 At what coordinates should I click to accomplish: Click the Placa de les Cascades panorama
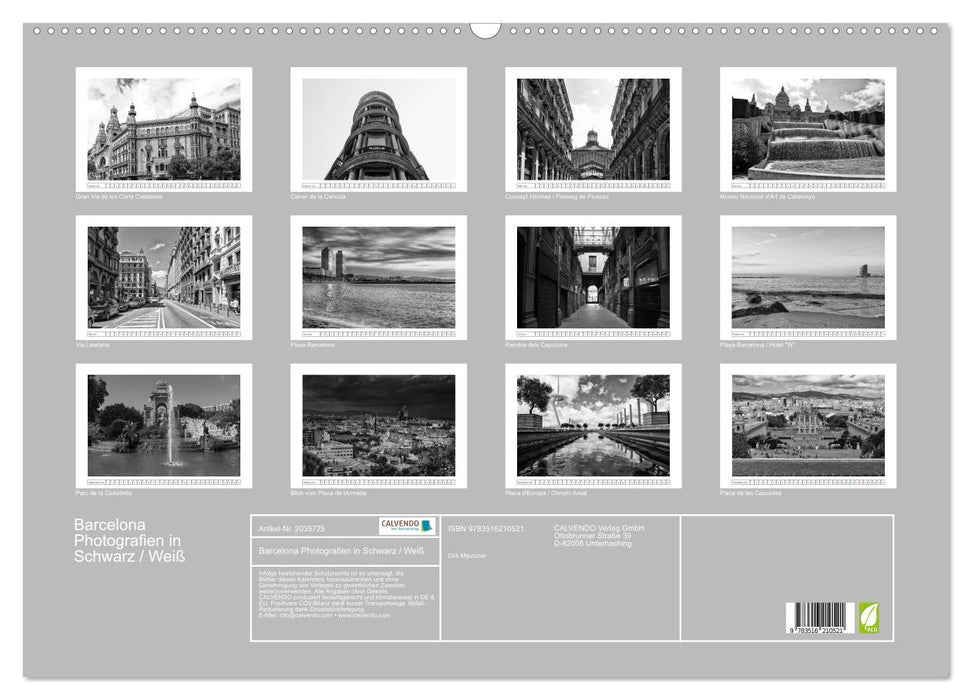click(x=806, y=427)
